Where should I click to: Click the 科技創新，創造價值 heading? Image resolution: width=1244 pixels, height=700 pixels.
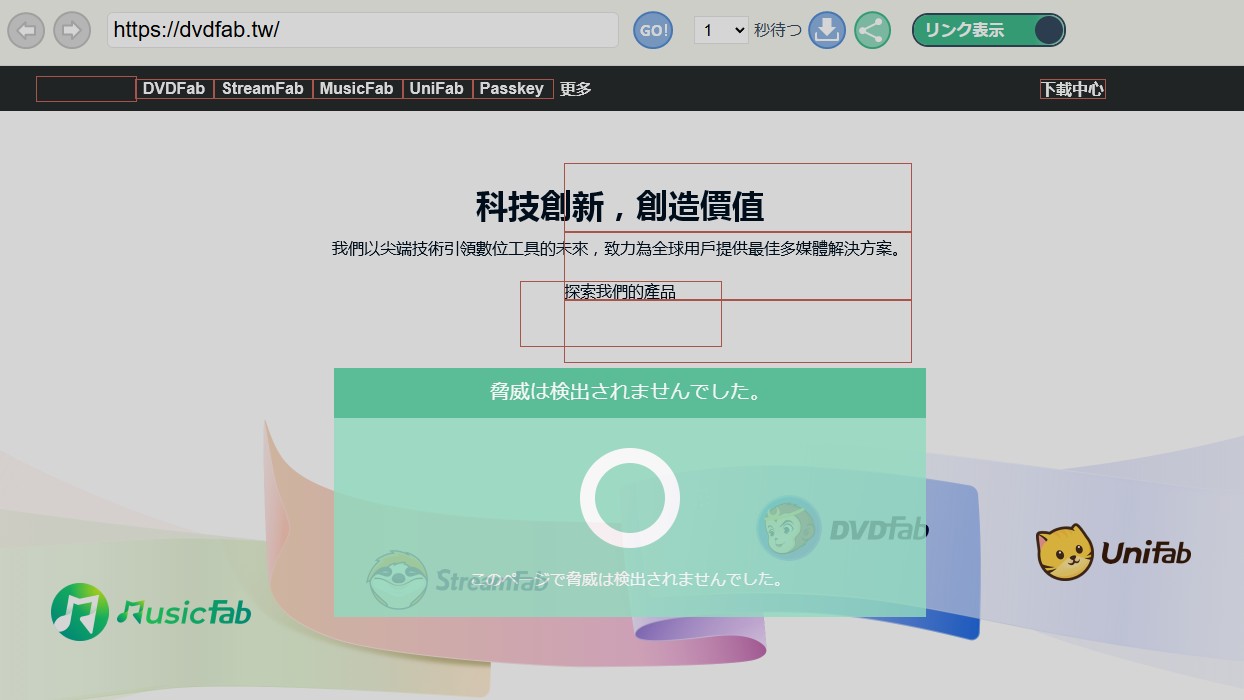620,207
